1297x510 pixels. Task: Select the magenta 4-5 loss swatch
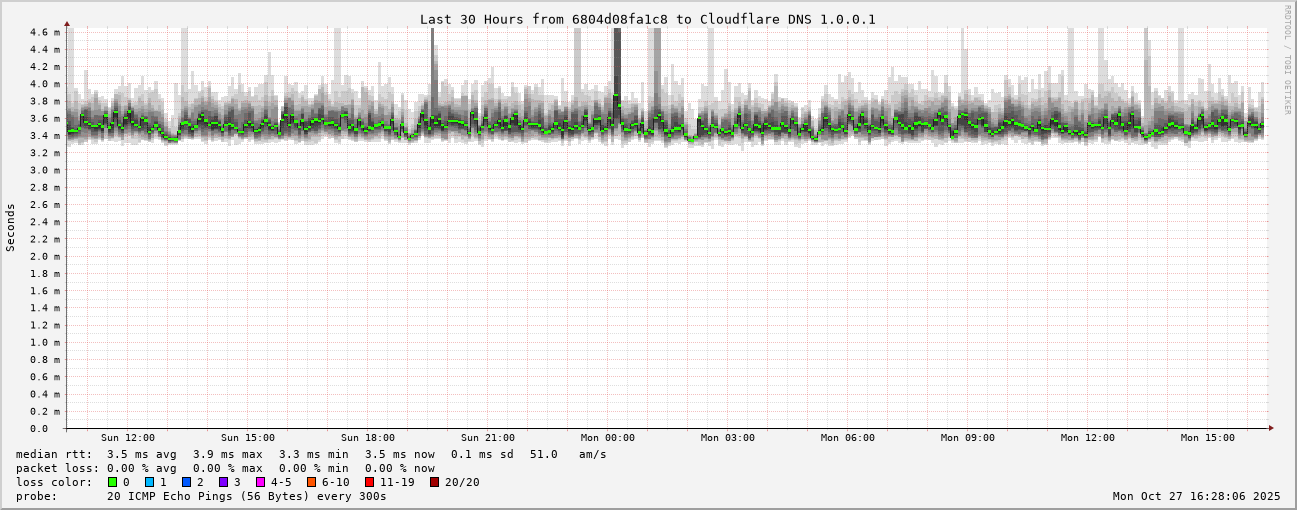tap(261, 482)
